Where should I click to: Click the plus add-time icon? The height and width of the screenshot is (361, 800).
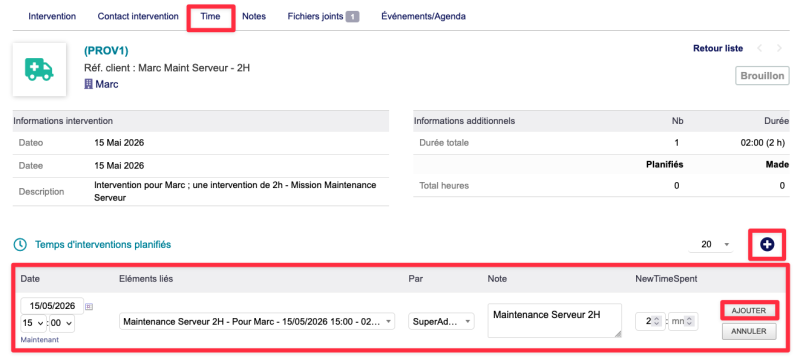(767, 245)
